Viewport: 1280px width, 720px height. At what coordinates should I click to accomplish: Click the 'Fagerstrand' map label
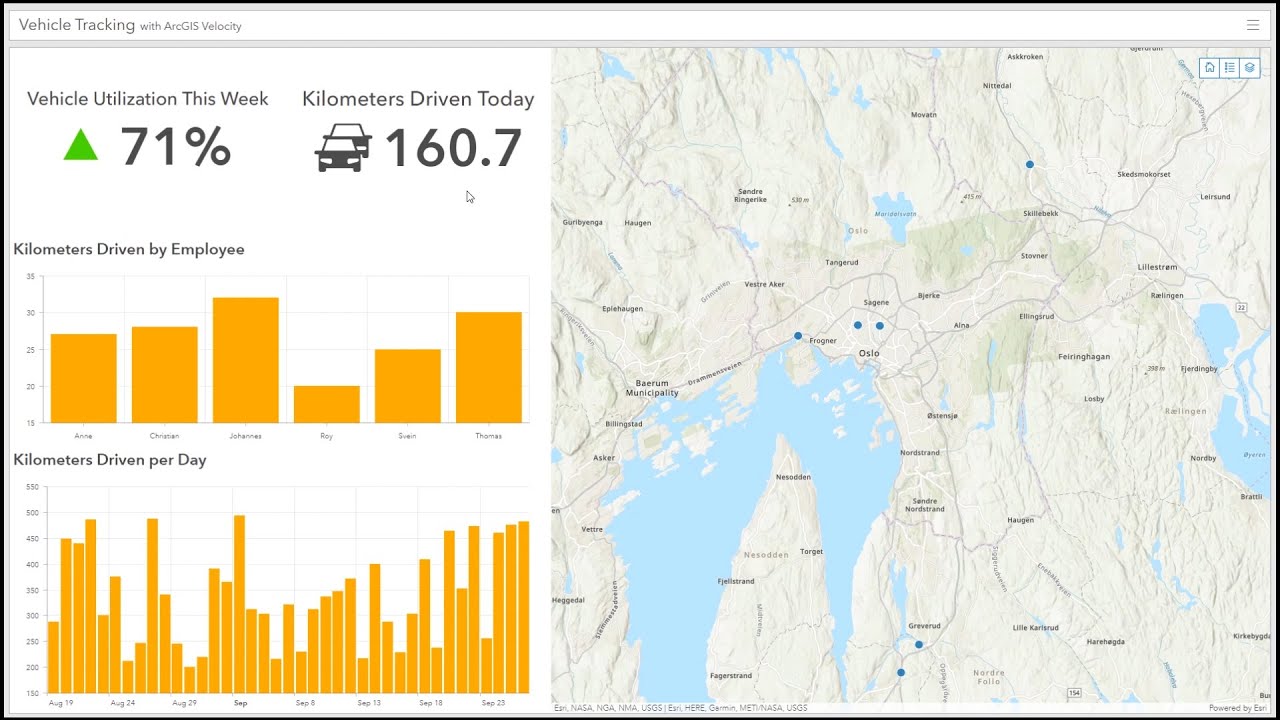click(x=730, y=676)
